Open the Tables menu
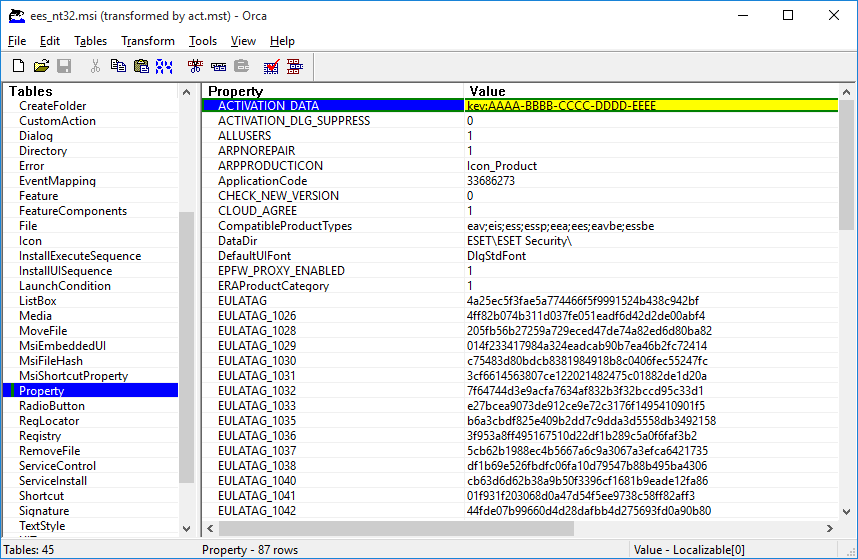This screenshot has height=559, width=858. click(90, 41)
